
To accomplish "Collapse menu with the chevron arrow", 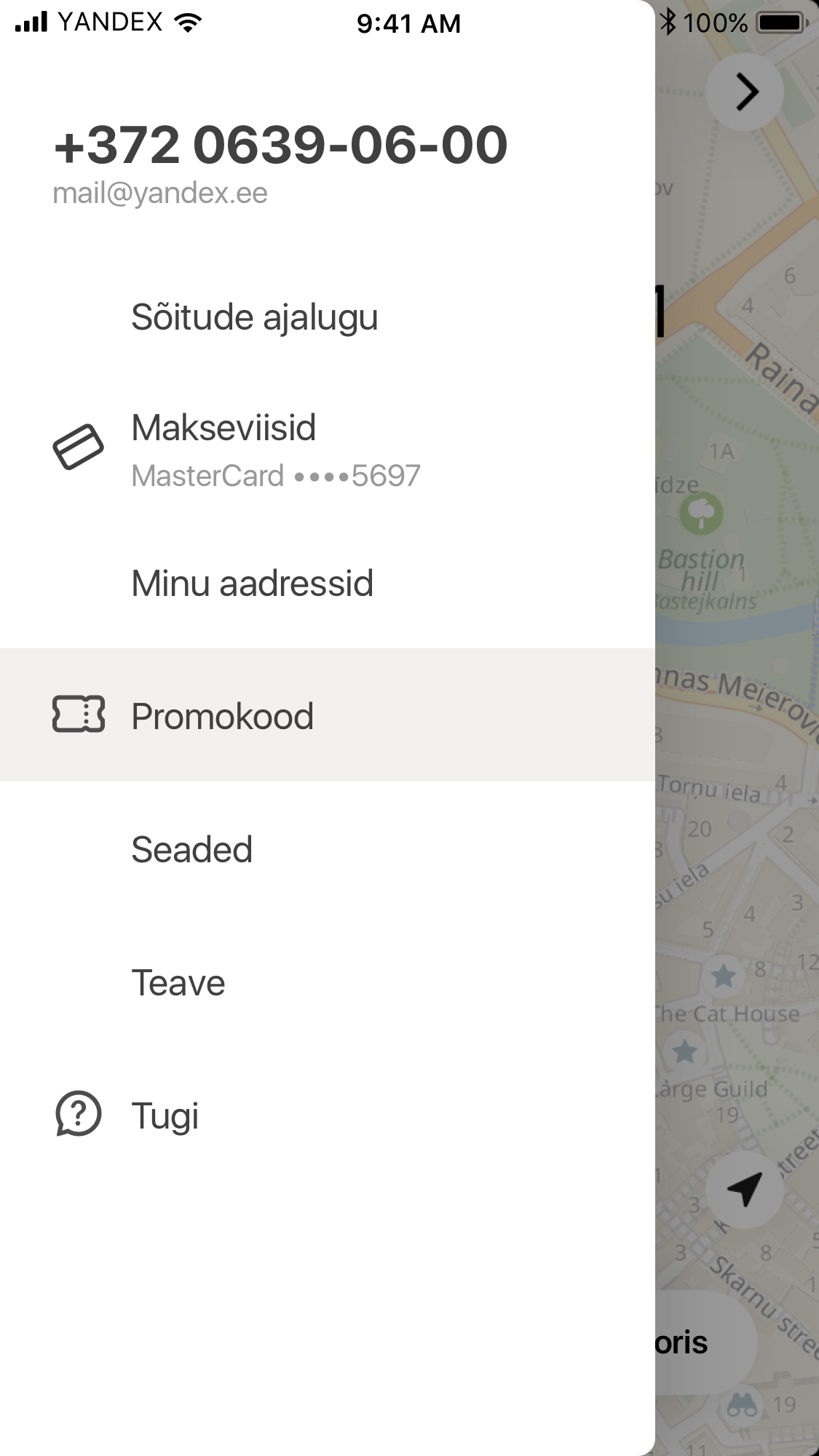I will (746, 92).
